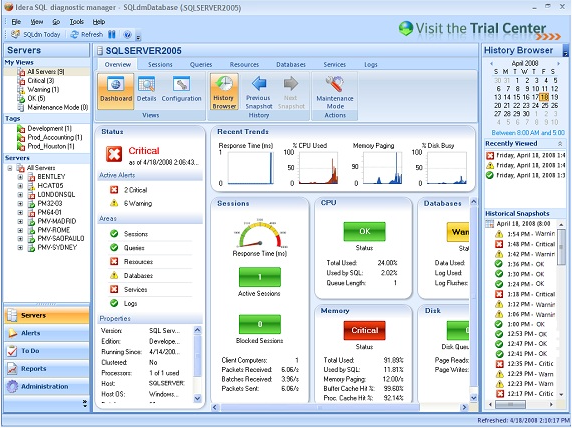Collapse the Recently Viewed section
Viewport: 572px width, 428px height.
560,144
